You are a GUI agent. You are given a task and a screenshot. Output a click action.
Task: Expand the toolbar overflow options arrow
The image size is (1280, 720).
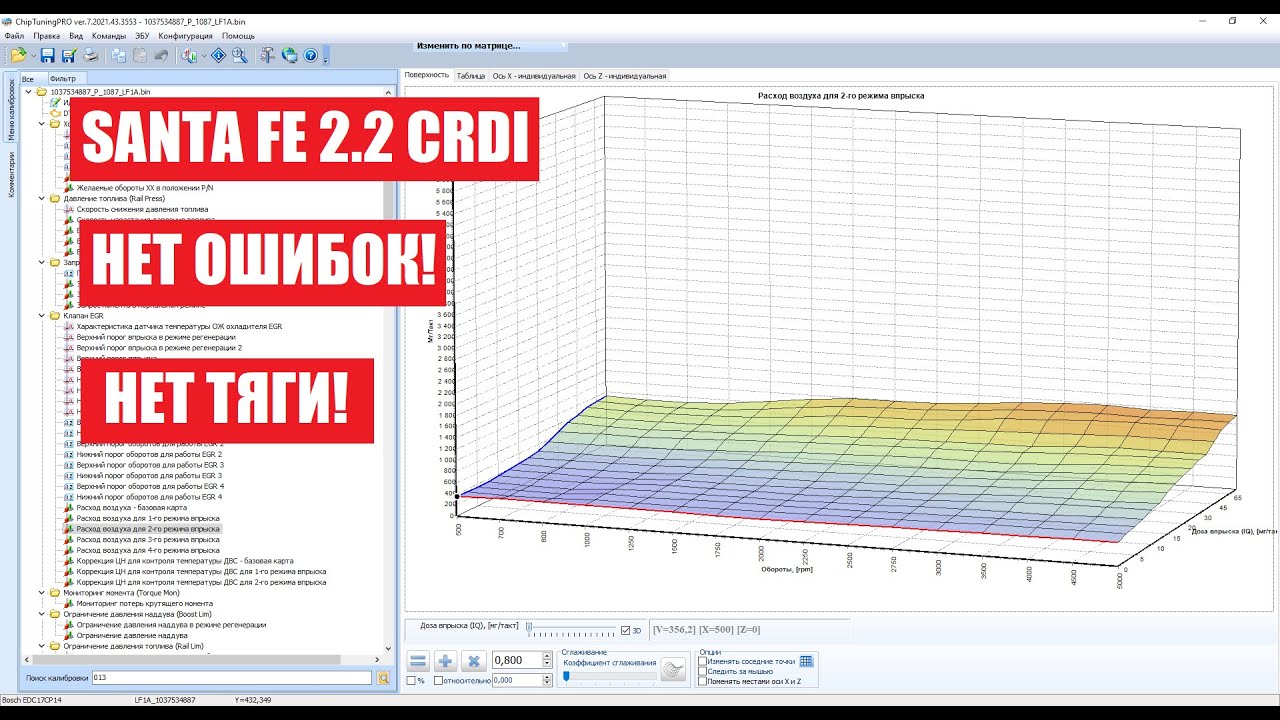tap(325, 57)
